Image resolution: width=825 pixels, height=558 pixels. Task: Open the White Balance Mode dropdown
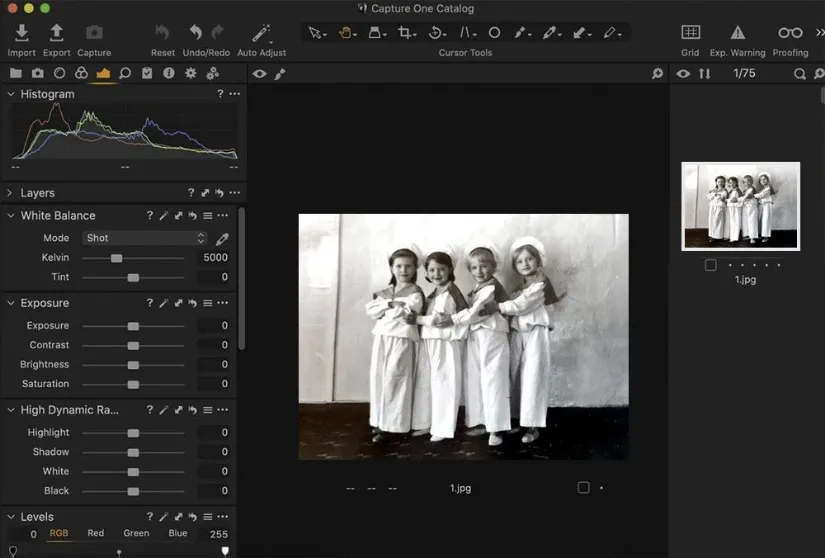tap(145, 239)
